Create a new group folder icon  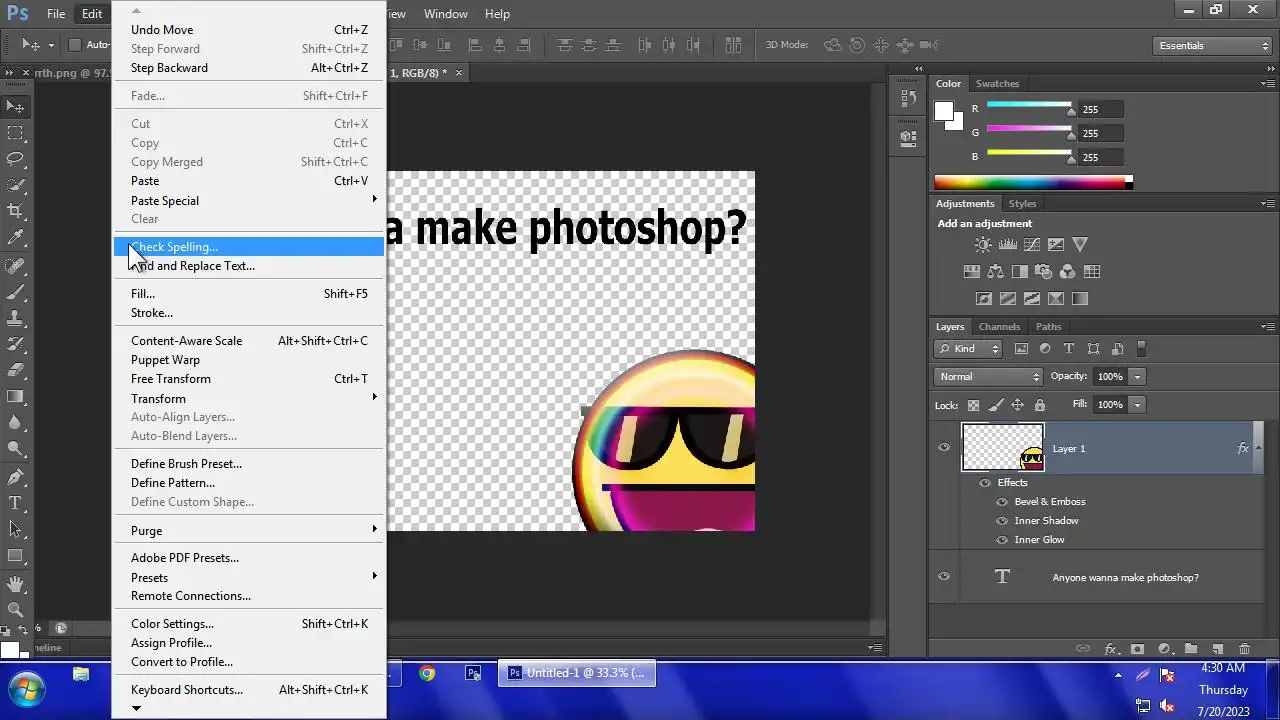(1190, 649)
